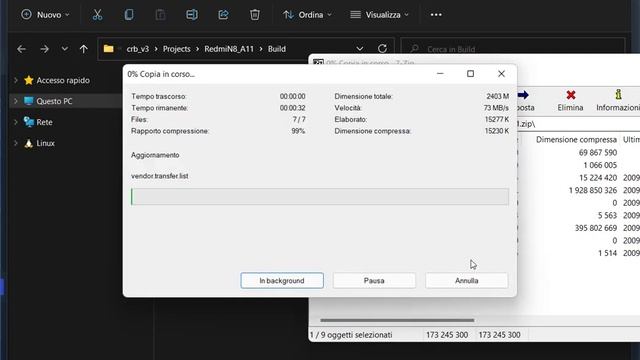
Task: Click the copy progress bar
Action: 320,197
